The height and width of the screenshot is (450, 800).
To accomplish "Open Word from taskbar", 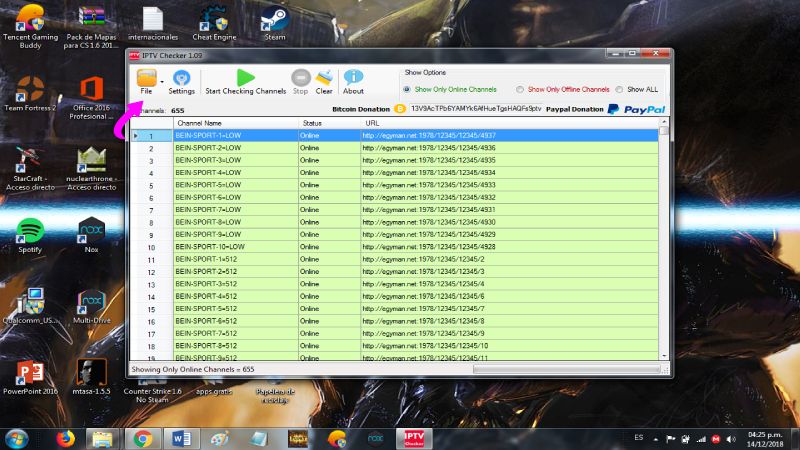I will coord(181,439).
